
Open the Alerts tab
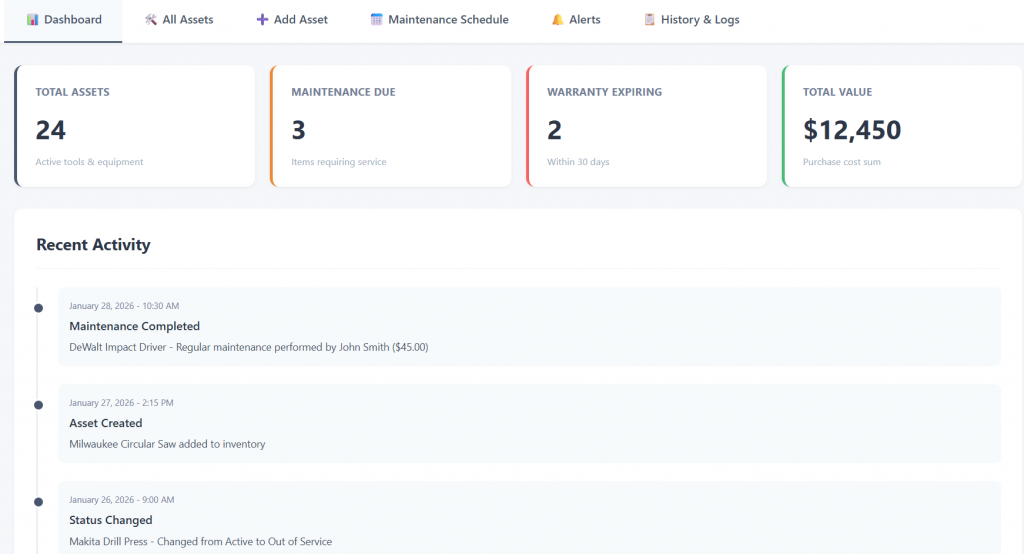(x=576, y=20)
